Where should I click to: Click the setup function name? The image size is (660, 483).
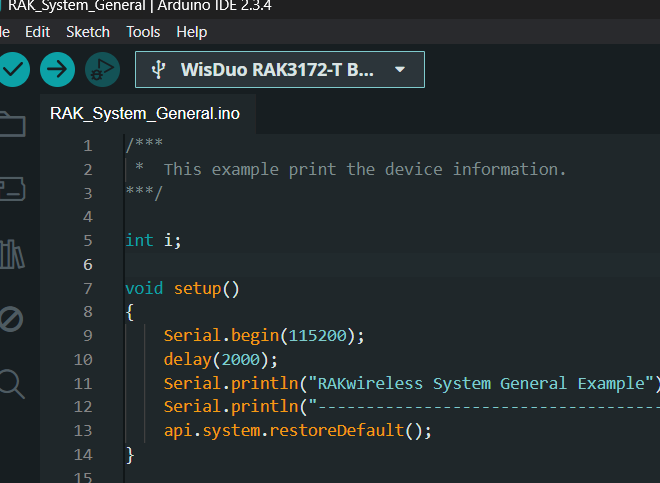click(198, 289)
